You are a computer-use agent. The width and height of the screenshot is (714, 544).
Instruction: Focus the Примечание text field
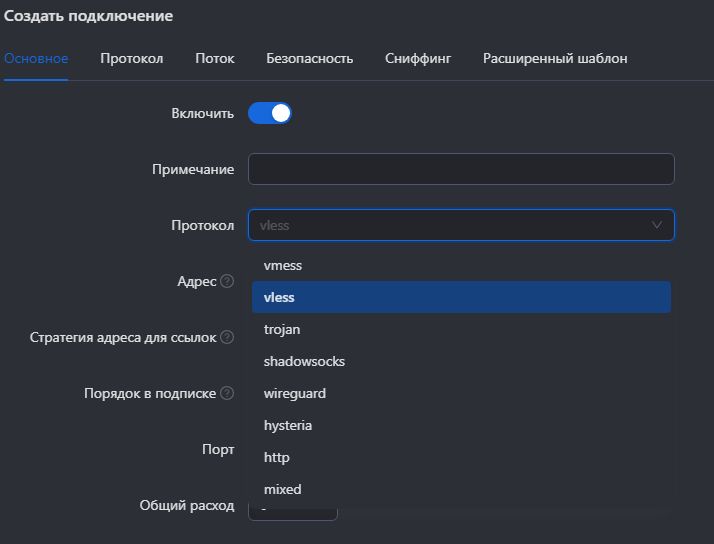coord(461,169)
